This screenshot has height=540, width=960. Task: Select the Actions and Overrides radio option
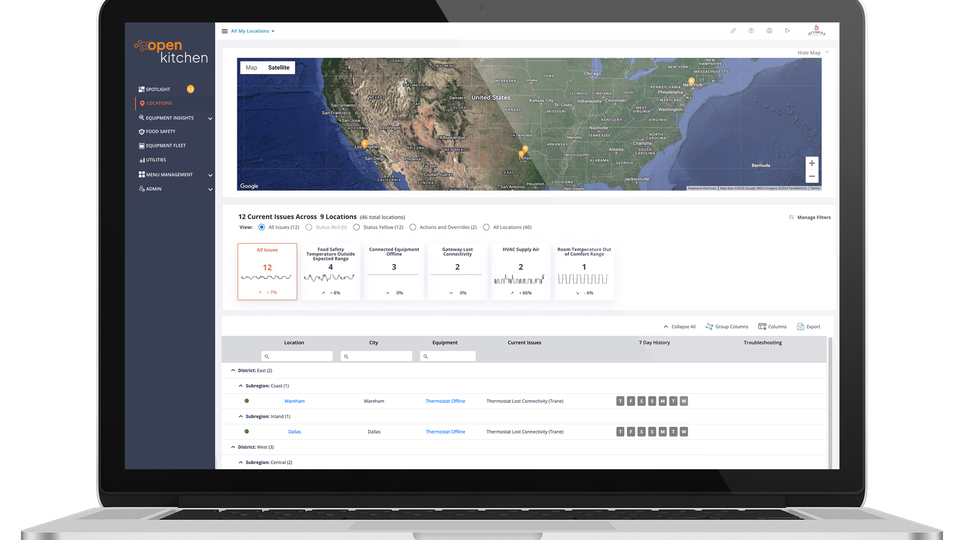pos(413,227)
